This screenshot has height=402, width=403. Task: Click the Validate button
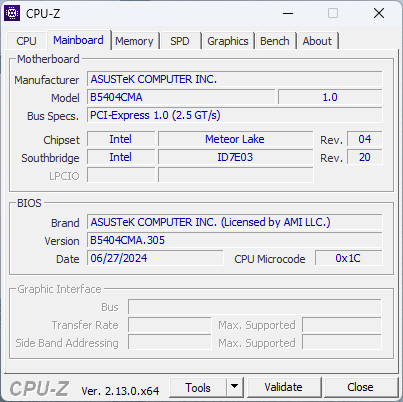tap(284, 387)
